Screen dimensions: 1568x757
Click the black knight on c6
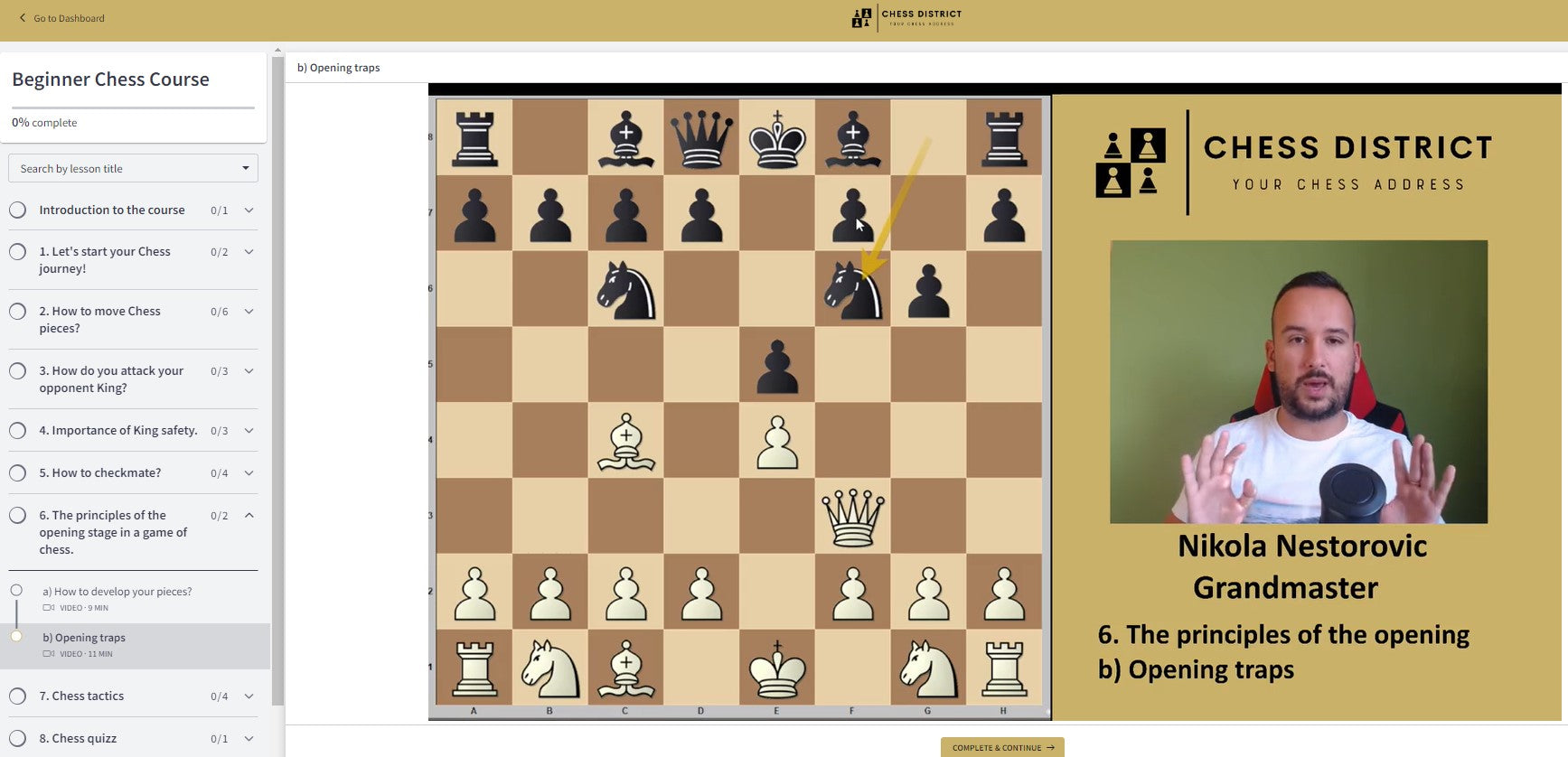pos(625,289)
